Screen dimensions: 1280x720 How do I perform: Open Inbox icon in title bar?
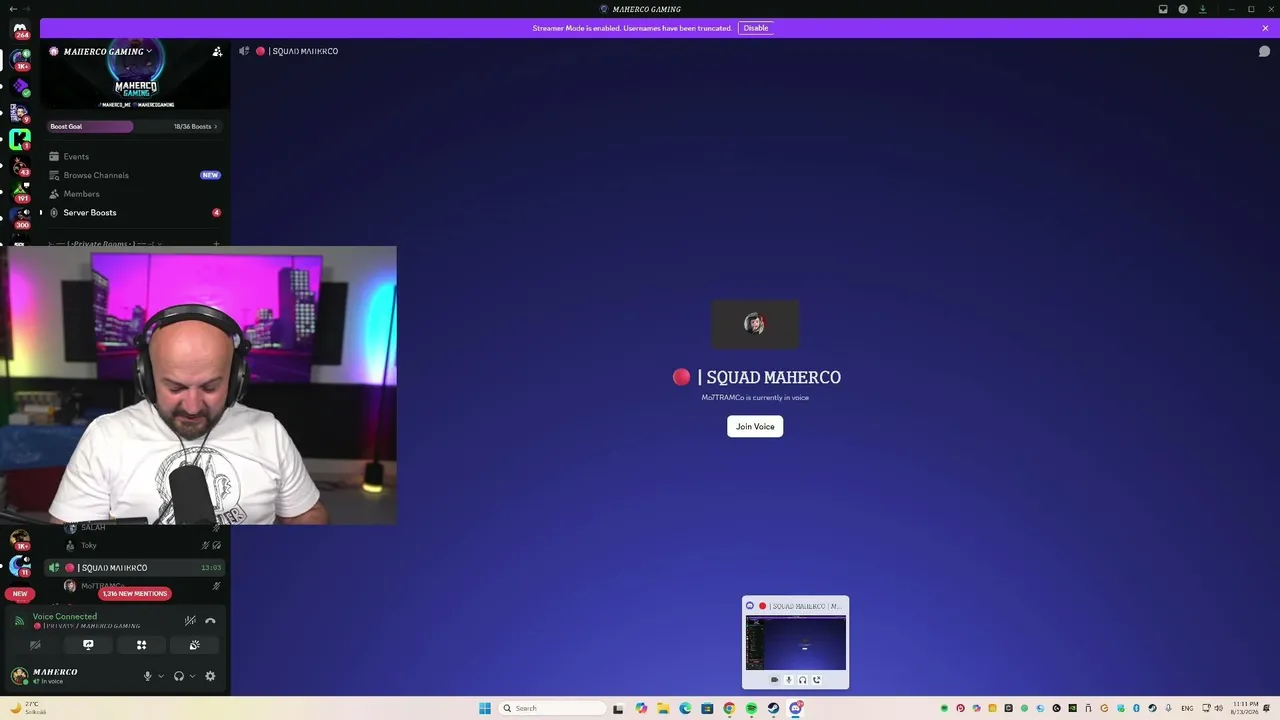tap(1163, 9)
